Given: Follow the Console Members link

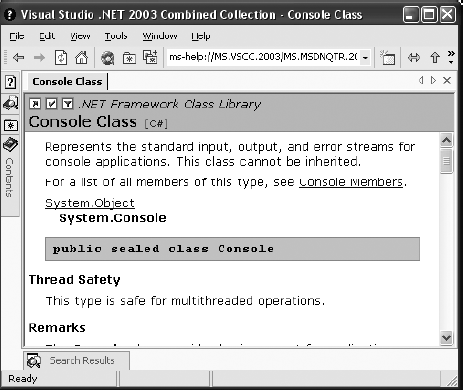Looking at the screenshot, I should tap(351, 182).
